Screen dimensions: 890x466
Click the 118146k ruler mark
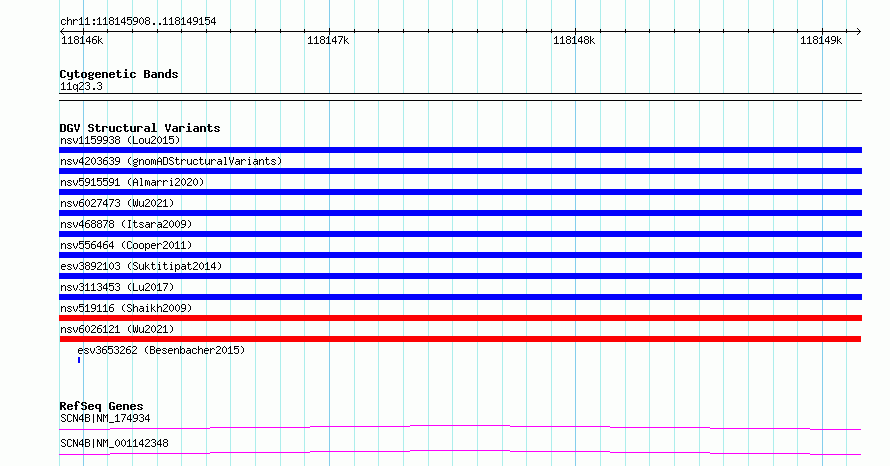(82, 40)
